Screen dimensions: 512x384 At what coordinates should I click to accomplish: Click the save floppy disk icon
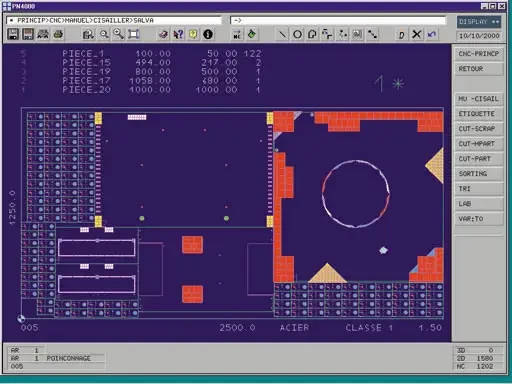[13, 34]
